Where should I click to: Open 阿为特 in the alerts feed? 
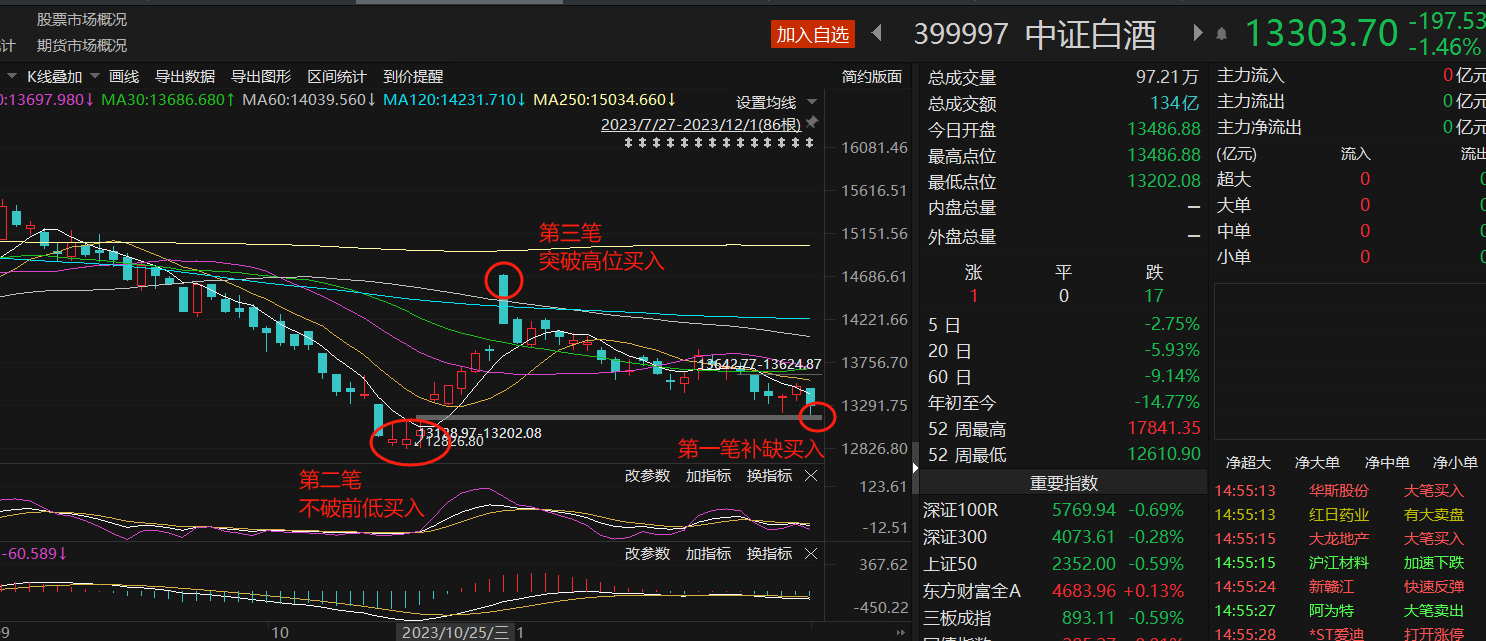(1332, 611)
